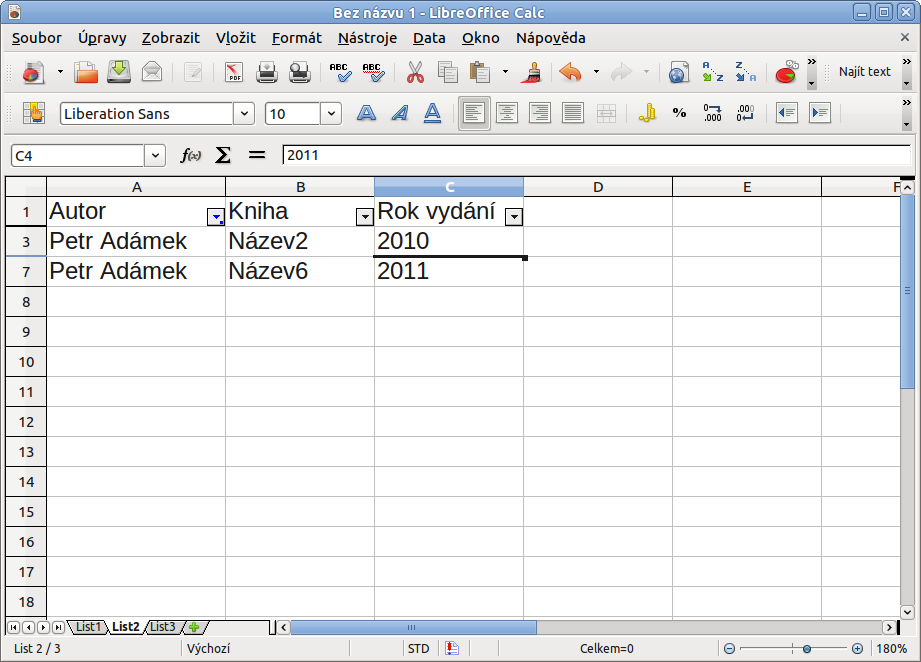Apply italic formatting slanted A
Image resolution: width=921 pixels, height=662 pixels.
point(399,113)
